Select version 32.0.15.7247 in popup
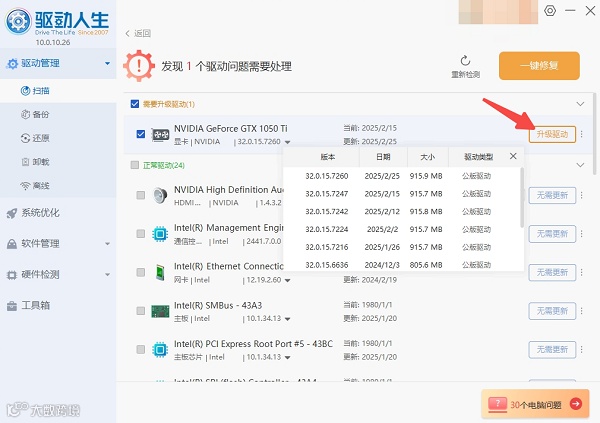 403,194
